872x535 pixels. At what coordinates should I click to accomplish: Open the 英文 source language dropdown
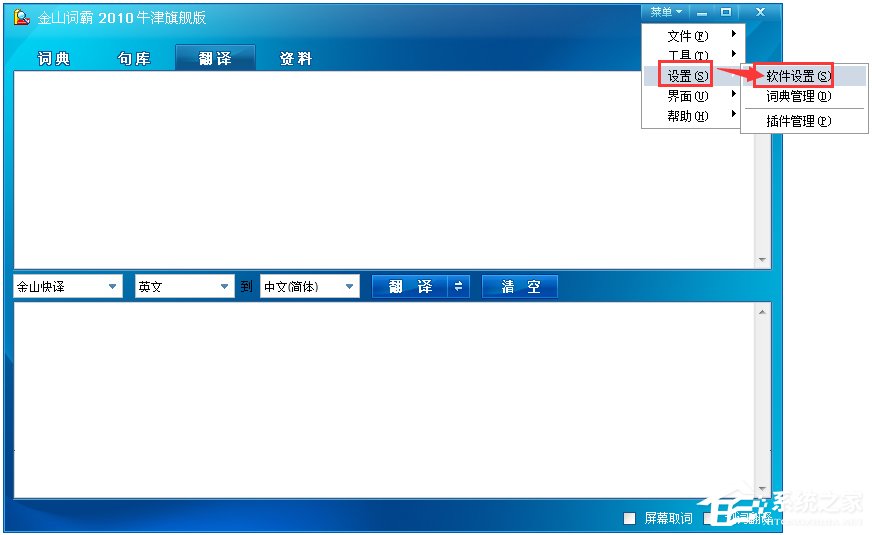click(x=184, y=286)
